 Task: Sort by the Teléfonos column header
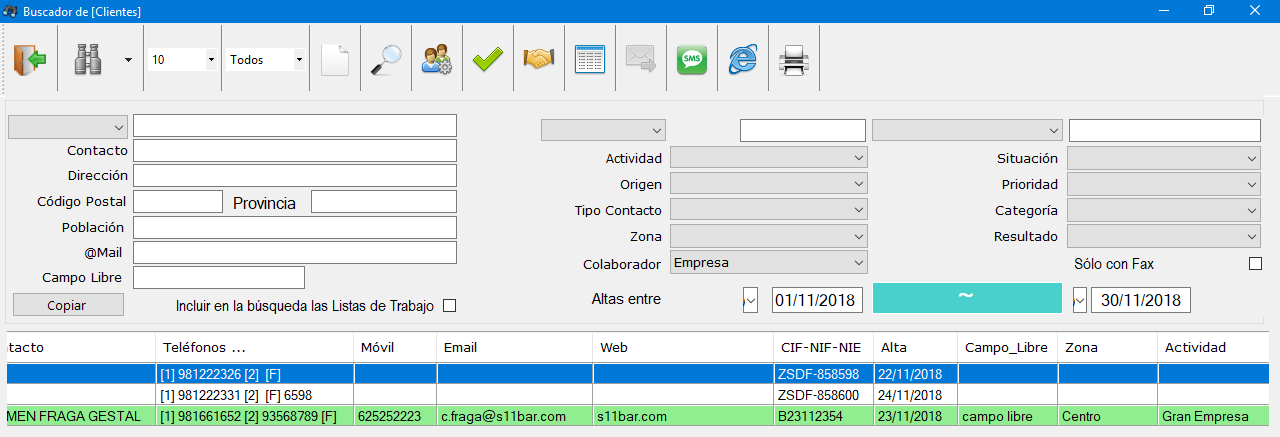(x=254, y=347)
